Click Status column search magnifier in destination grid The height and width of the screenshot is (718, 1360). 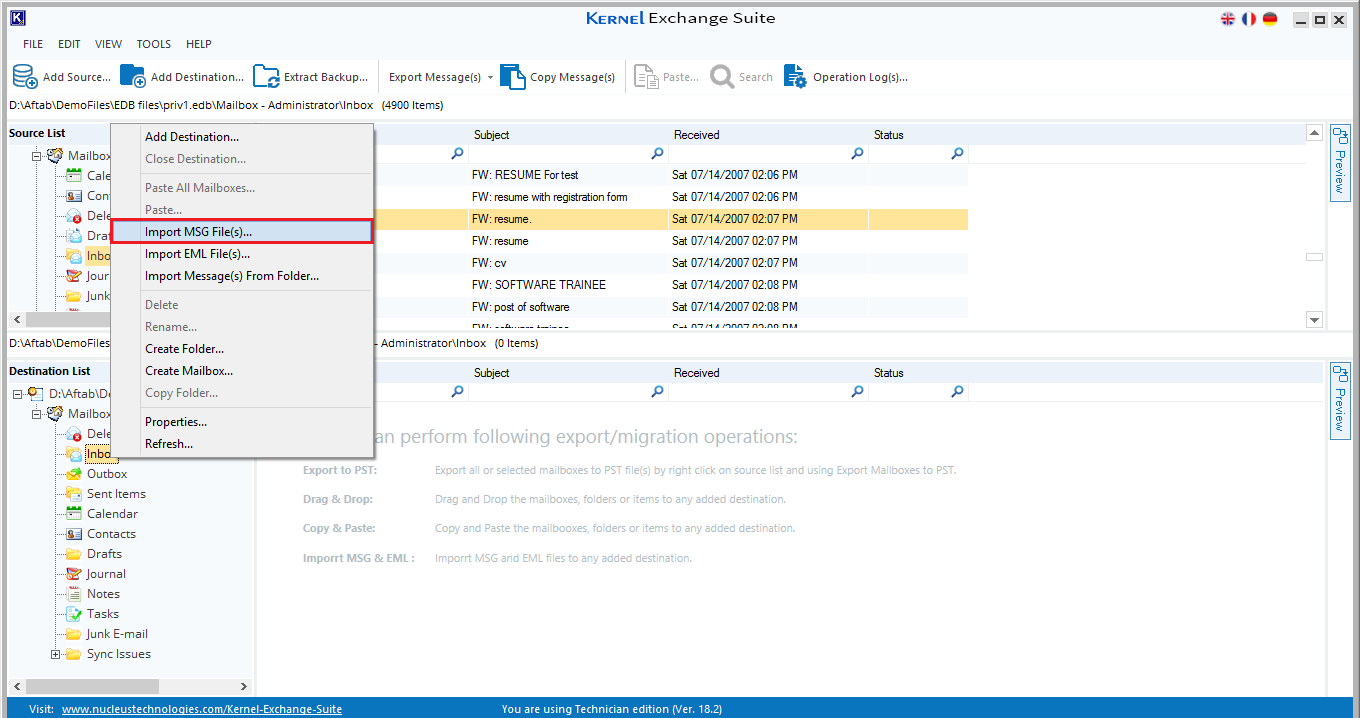(x=957, y=392)
